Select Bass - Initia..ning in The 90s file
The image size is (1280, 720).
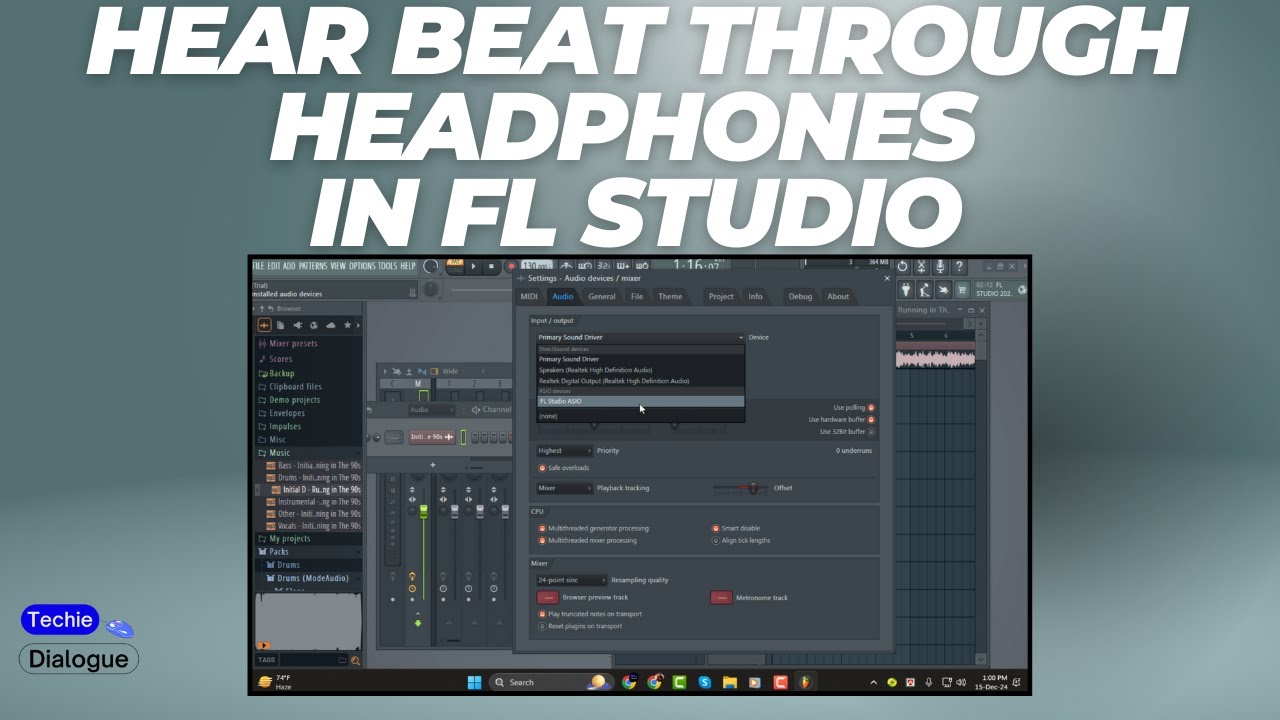point(313,466)
